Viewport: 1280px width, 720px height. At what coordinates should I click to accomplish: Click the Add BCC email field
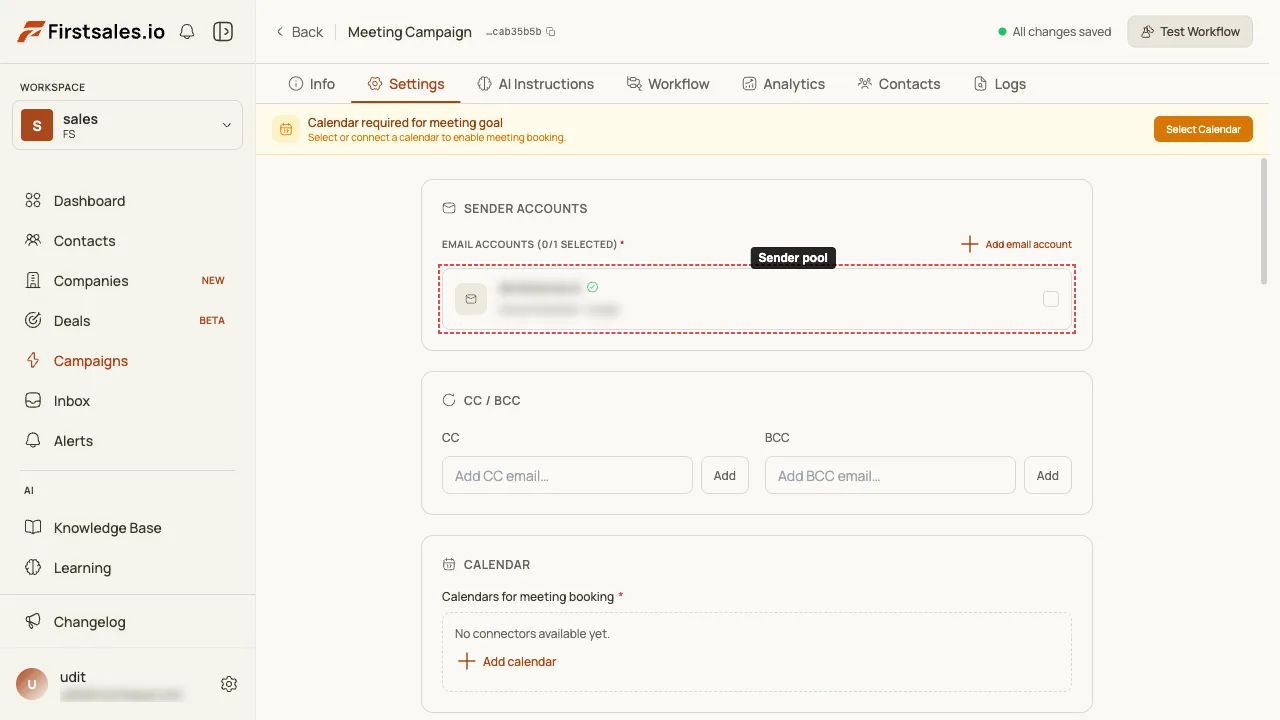[x=890, y=476]
